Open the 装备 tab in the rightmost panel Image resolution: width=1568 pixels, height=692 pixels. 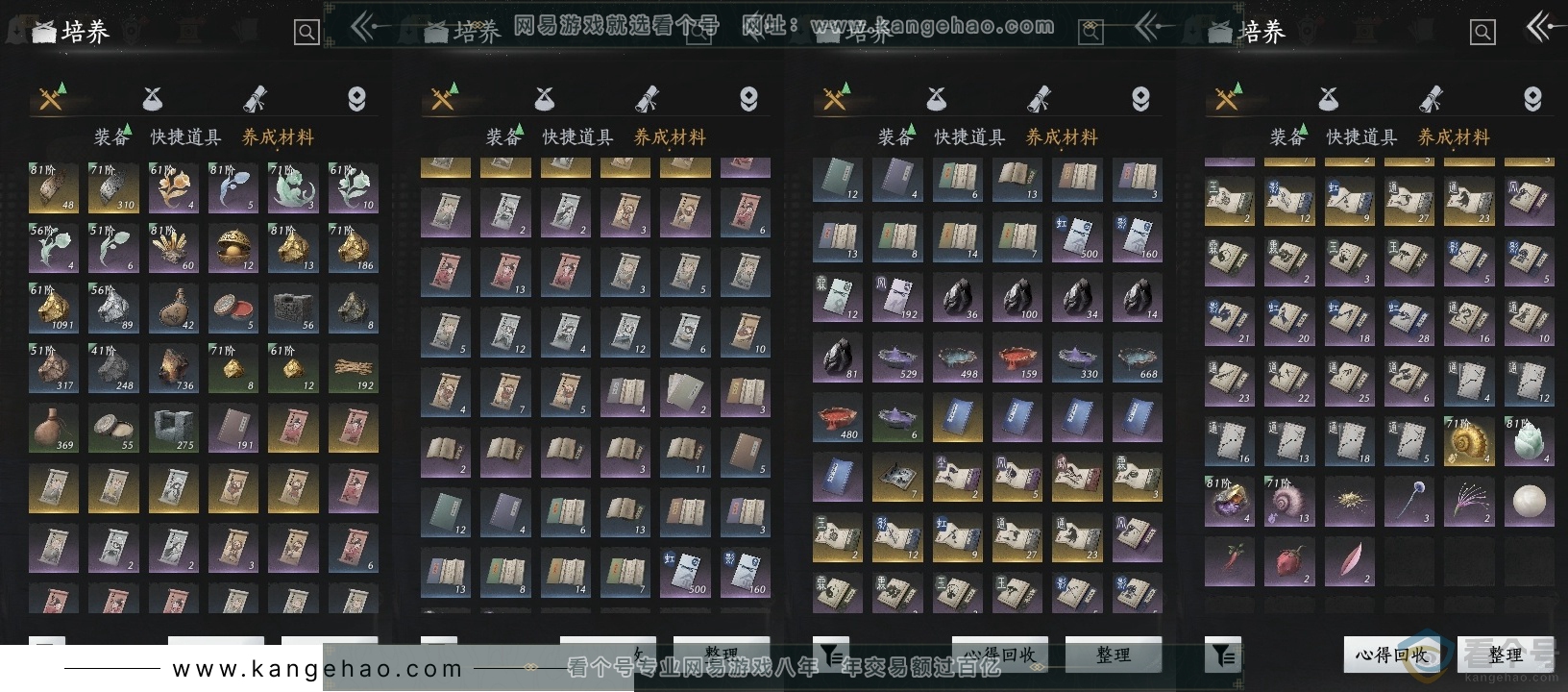tap(1287, 137)
